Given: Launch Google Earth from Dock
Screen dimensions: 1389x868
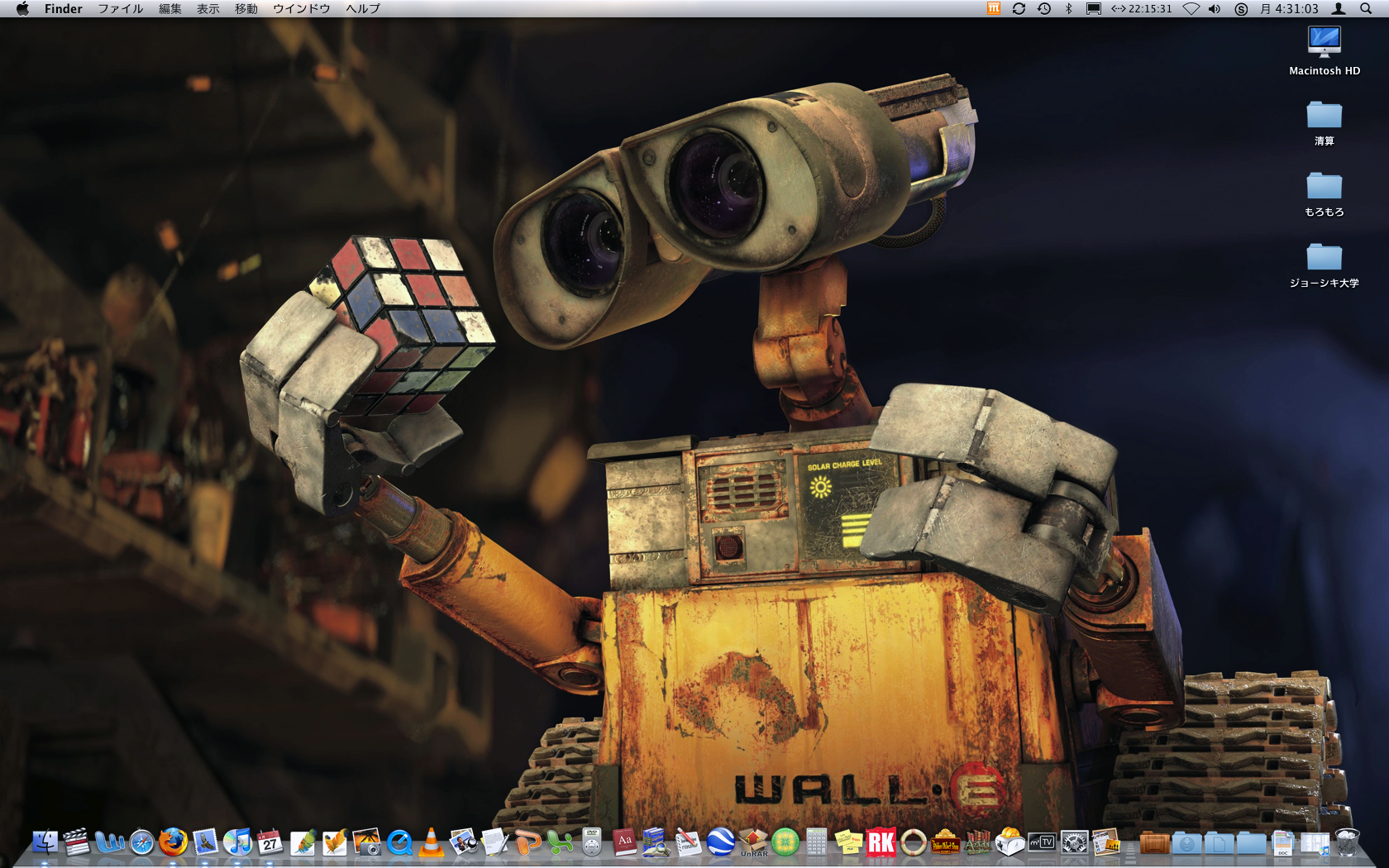Looking at the screenshot, I should point(720,842).
